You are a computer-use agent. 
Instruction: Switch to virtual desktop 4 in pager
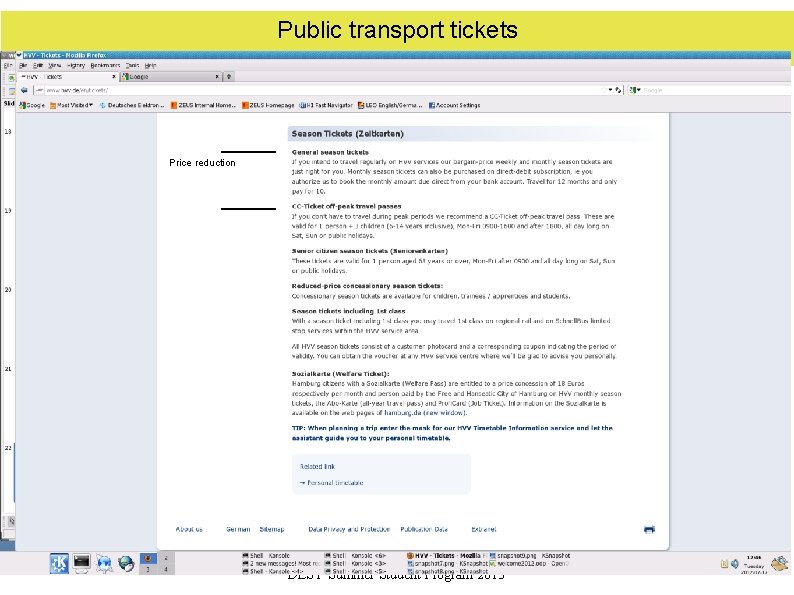(166, 569)
